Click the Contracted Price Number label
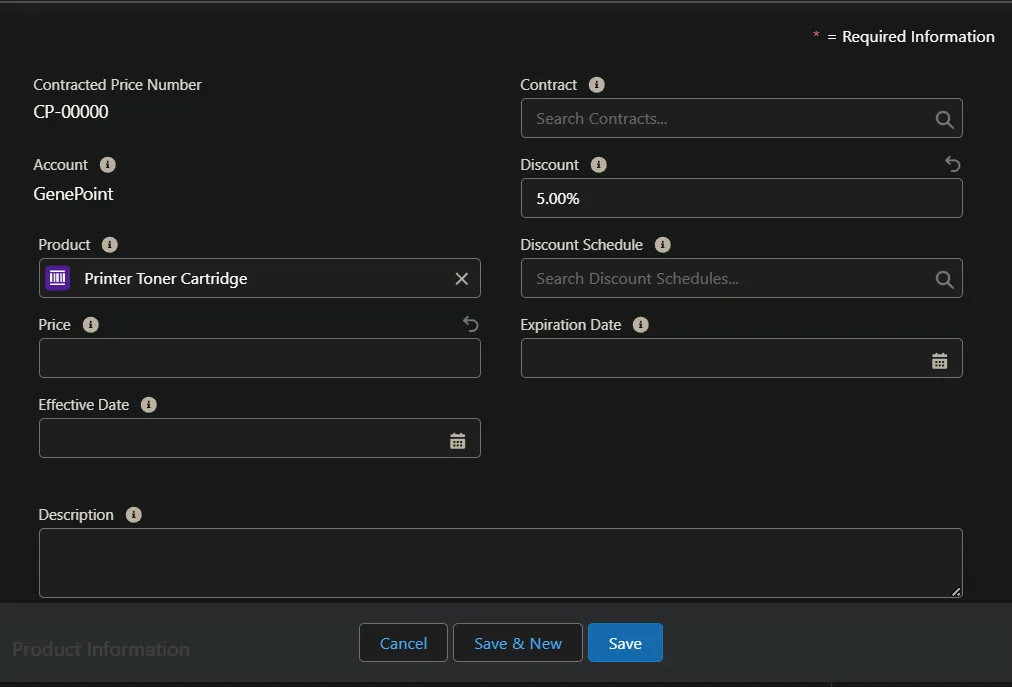Screen dimensions: 1012x687 point(117,85)
